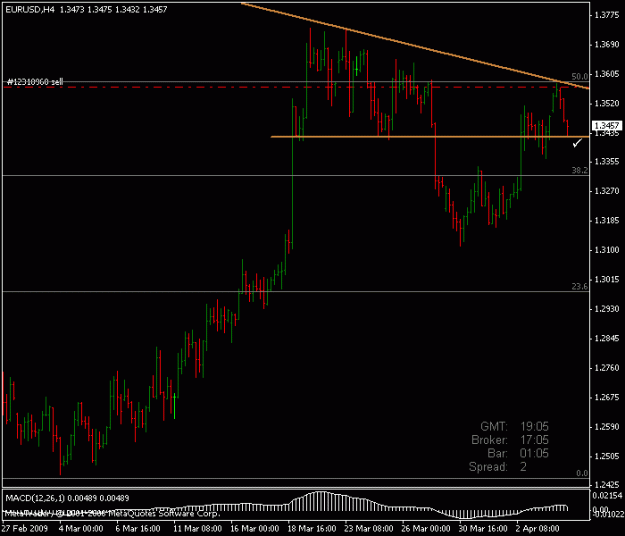Click the '18 Mar 16:00' time axis label
The image size is (625, 536).
pyautogui.click(x=312, y=529)
